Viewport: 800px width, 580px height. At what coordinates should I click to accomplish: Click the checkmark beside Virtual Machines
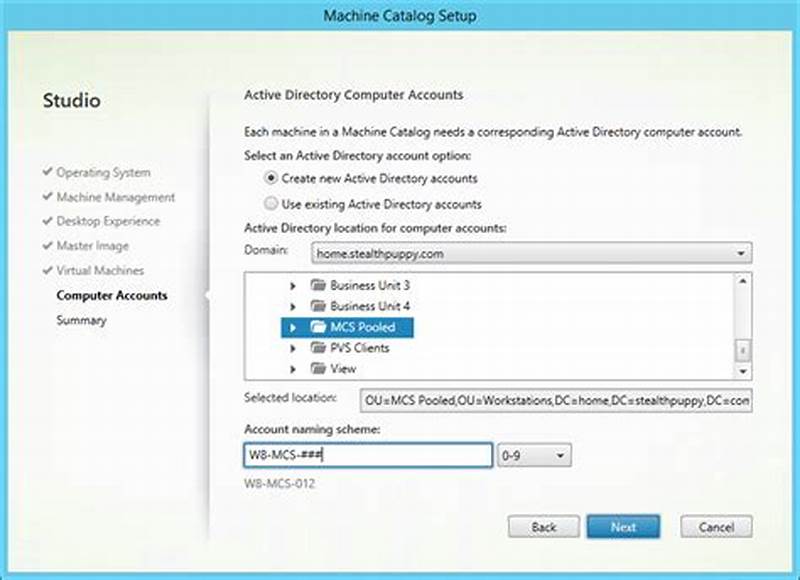46,270
